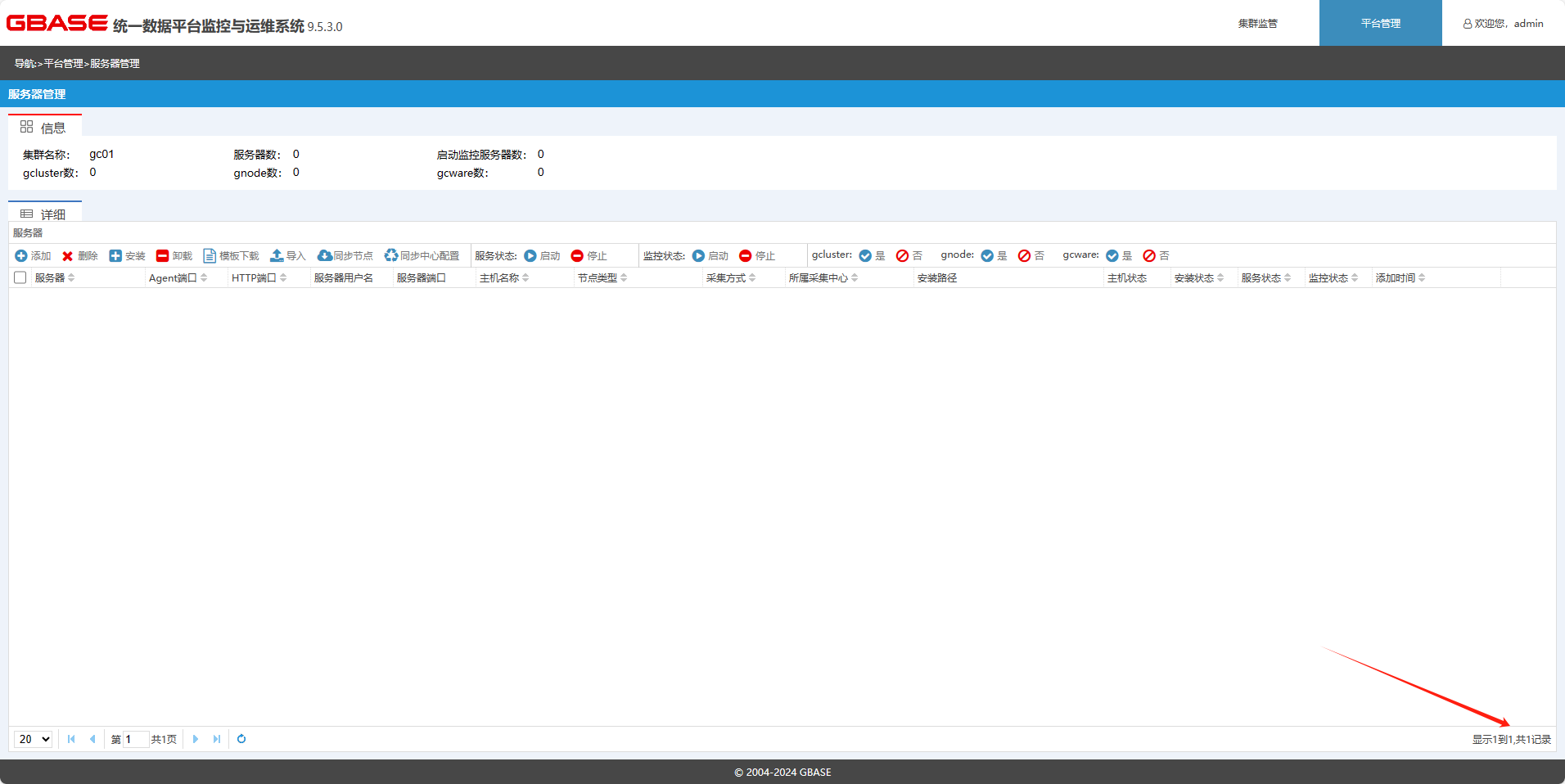
Task: Go to previous page of table
Action: tap(92, 739)
